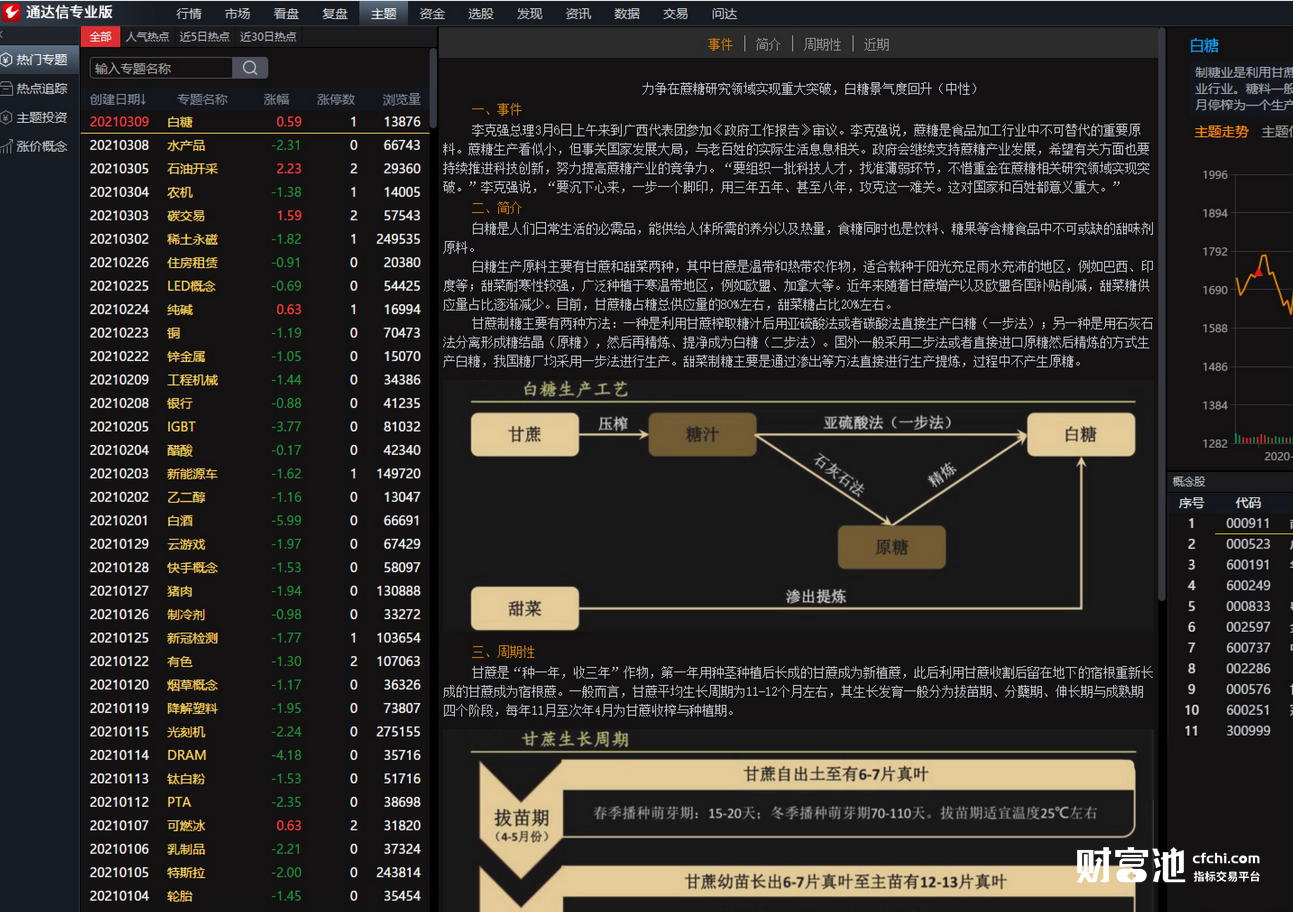Sort by 涨幅 column header
The width and height of the screenshot is (1293, 912).
point(277,99)
